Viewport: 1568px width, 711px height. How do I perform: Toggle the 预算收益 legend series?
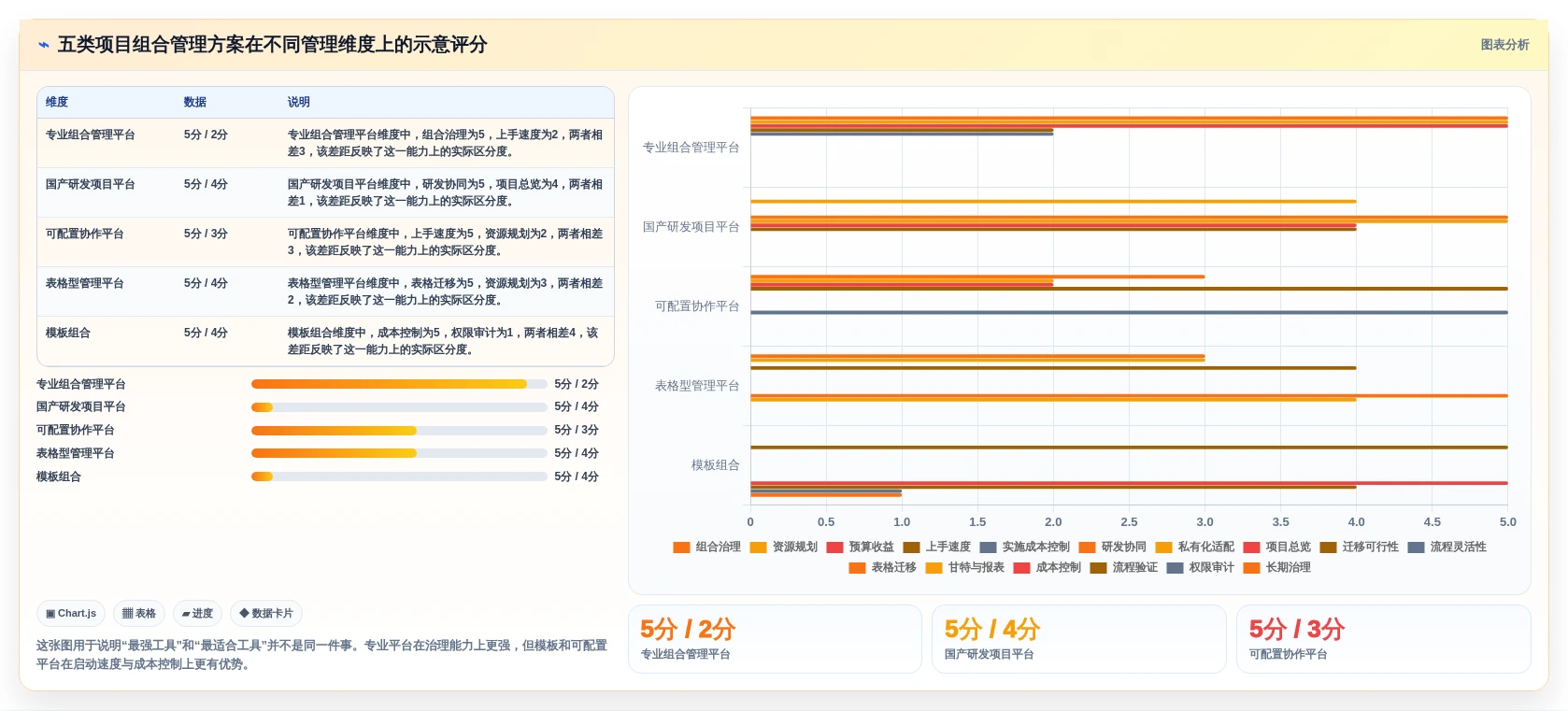tap(860, 547)
